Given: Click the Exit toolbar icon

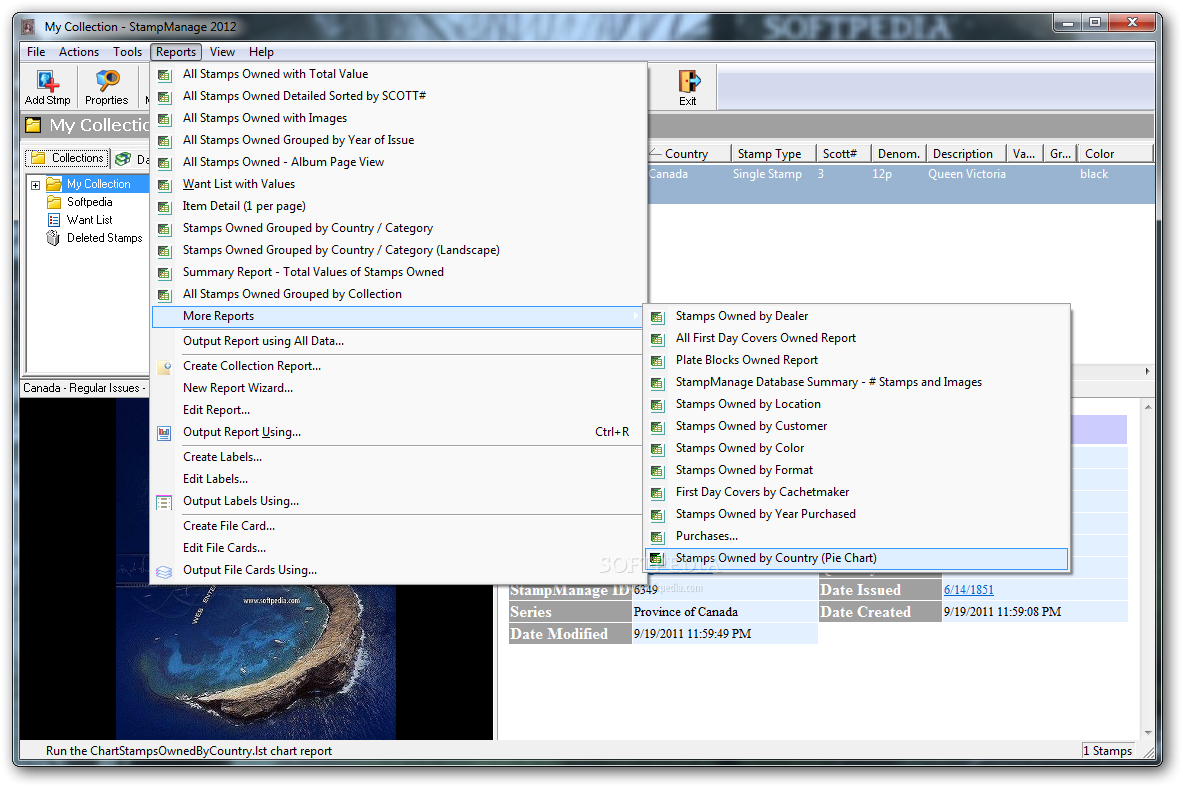Looking at the screenshot, I should [688, 81].
